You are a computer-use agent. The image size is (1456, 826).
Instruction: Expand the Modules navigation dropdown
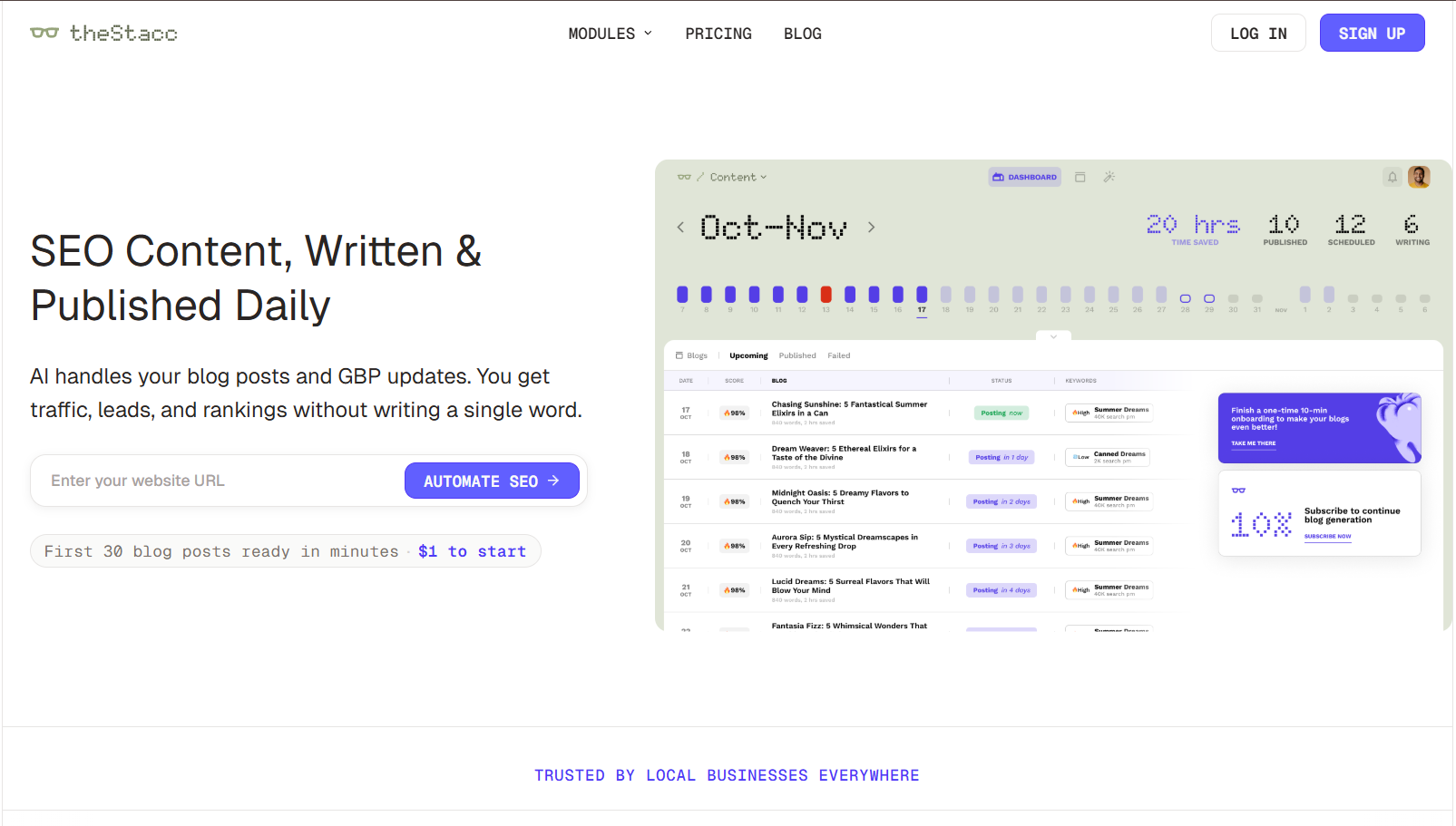click(609, 34)
